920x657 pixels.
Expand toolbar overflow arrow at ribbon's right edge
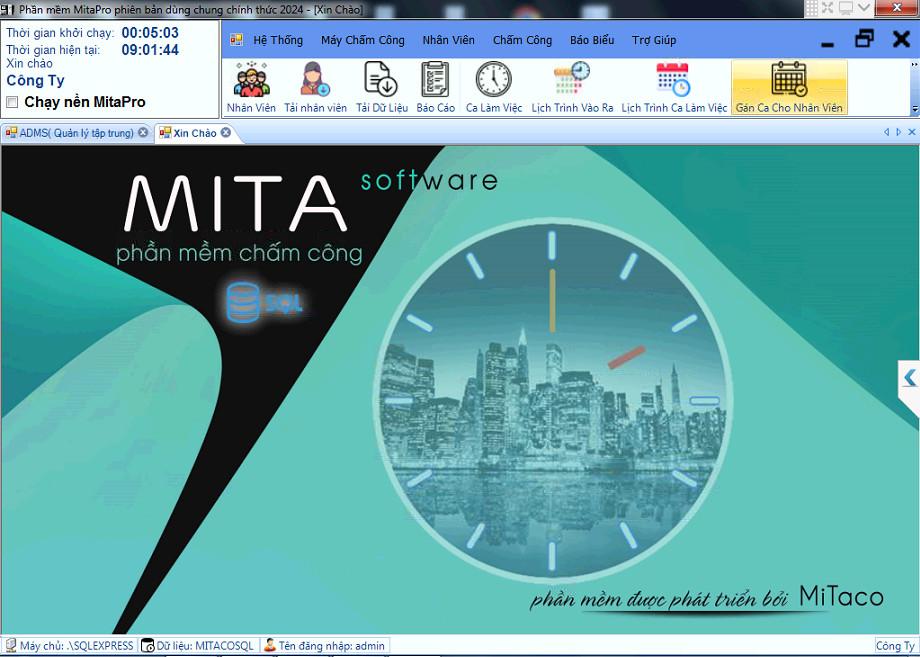(x=914, y=109)
